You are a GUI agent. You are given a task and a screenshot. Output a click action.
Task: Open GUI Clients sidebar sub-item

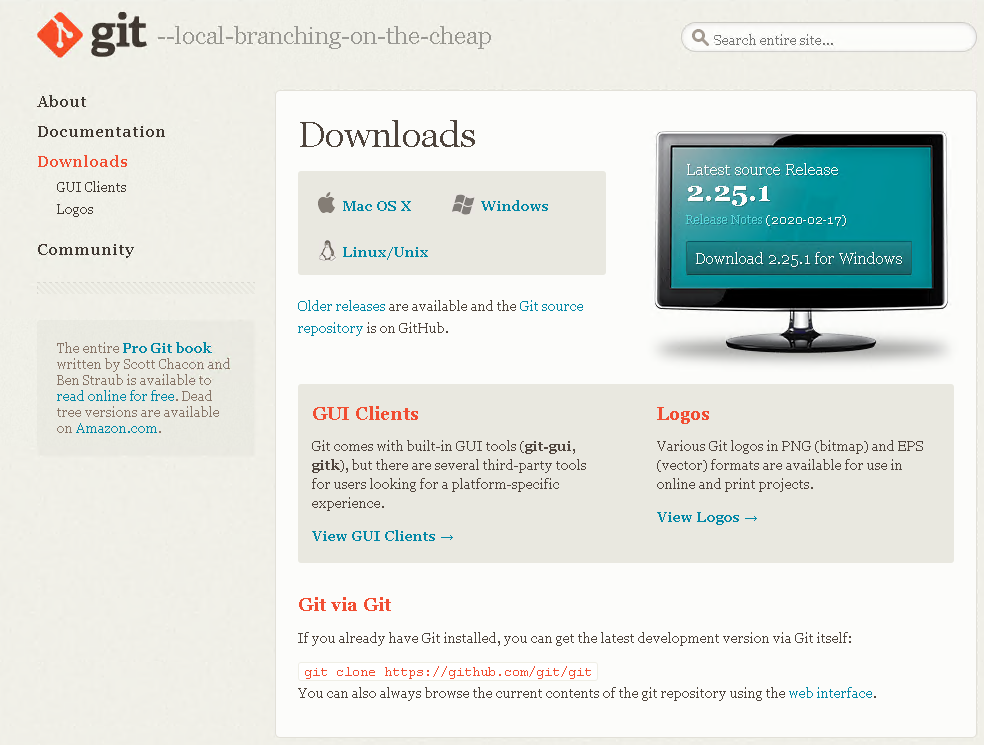91,187
